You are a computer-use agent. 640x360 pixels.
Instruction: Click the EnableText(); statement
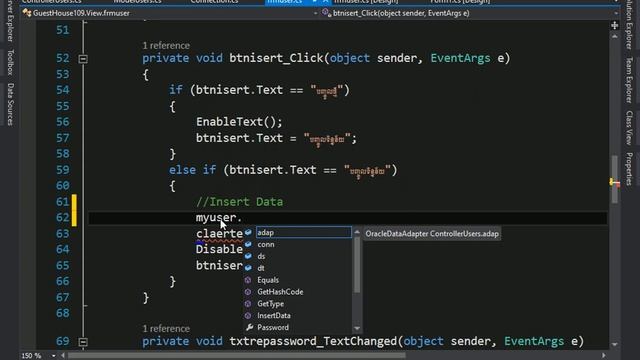pyautogui.click(x=239, y=122)
